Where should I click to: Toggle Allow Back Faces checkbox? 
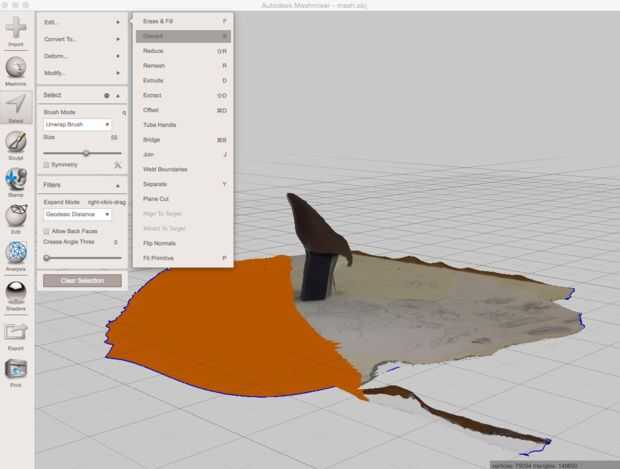coord(46,231)
